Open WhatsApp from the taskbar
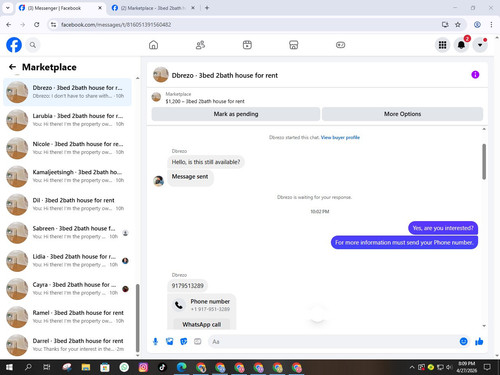The image size is (500, 375). pos(124,367)
